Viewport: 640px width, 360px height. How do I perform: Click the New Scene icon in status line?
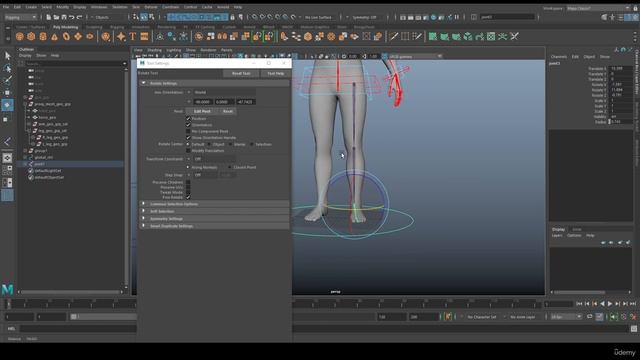[x=49, y=17]
